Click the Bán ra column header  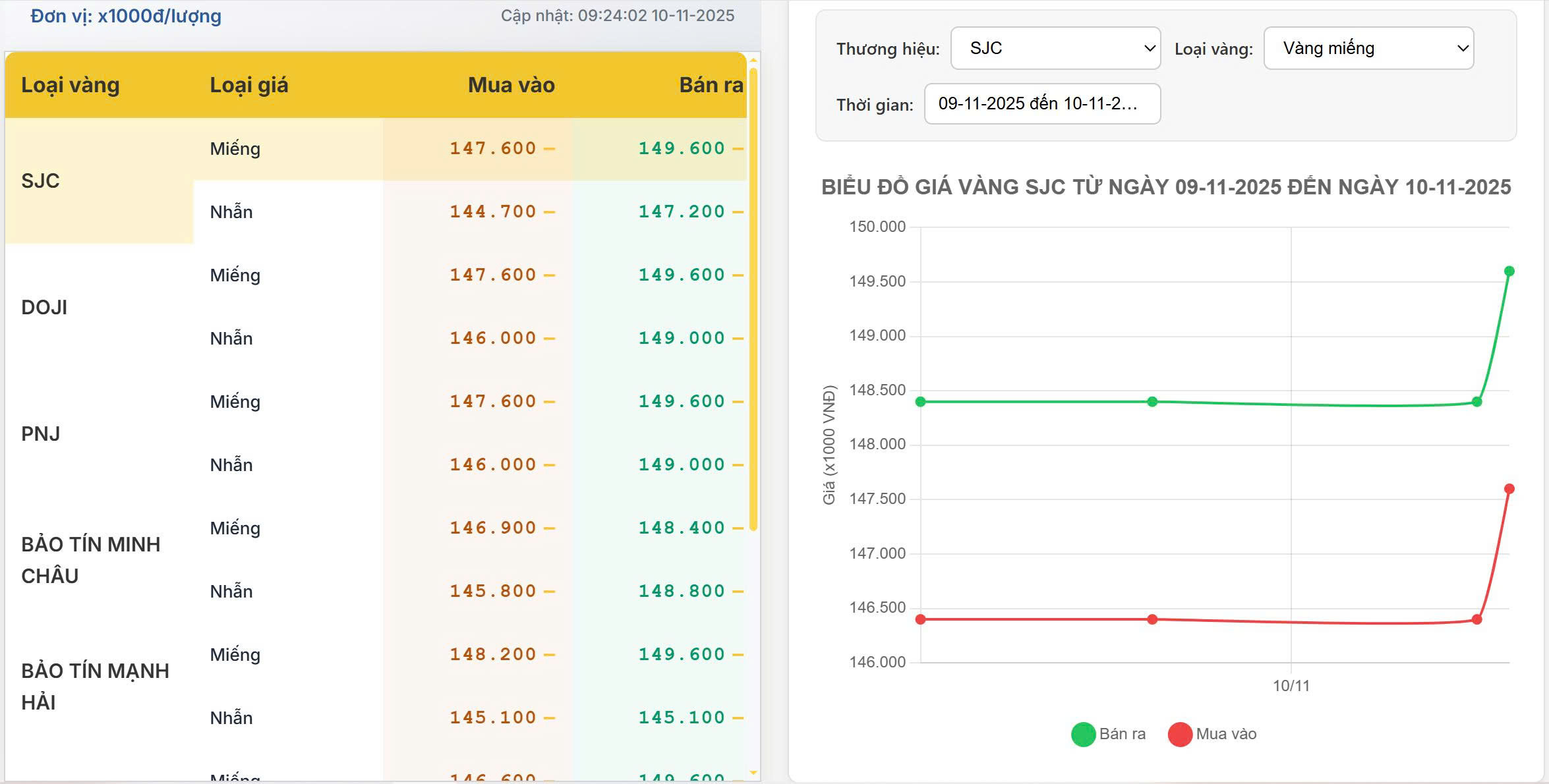click(711, 85)
